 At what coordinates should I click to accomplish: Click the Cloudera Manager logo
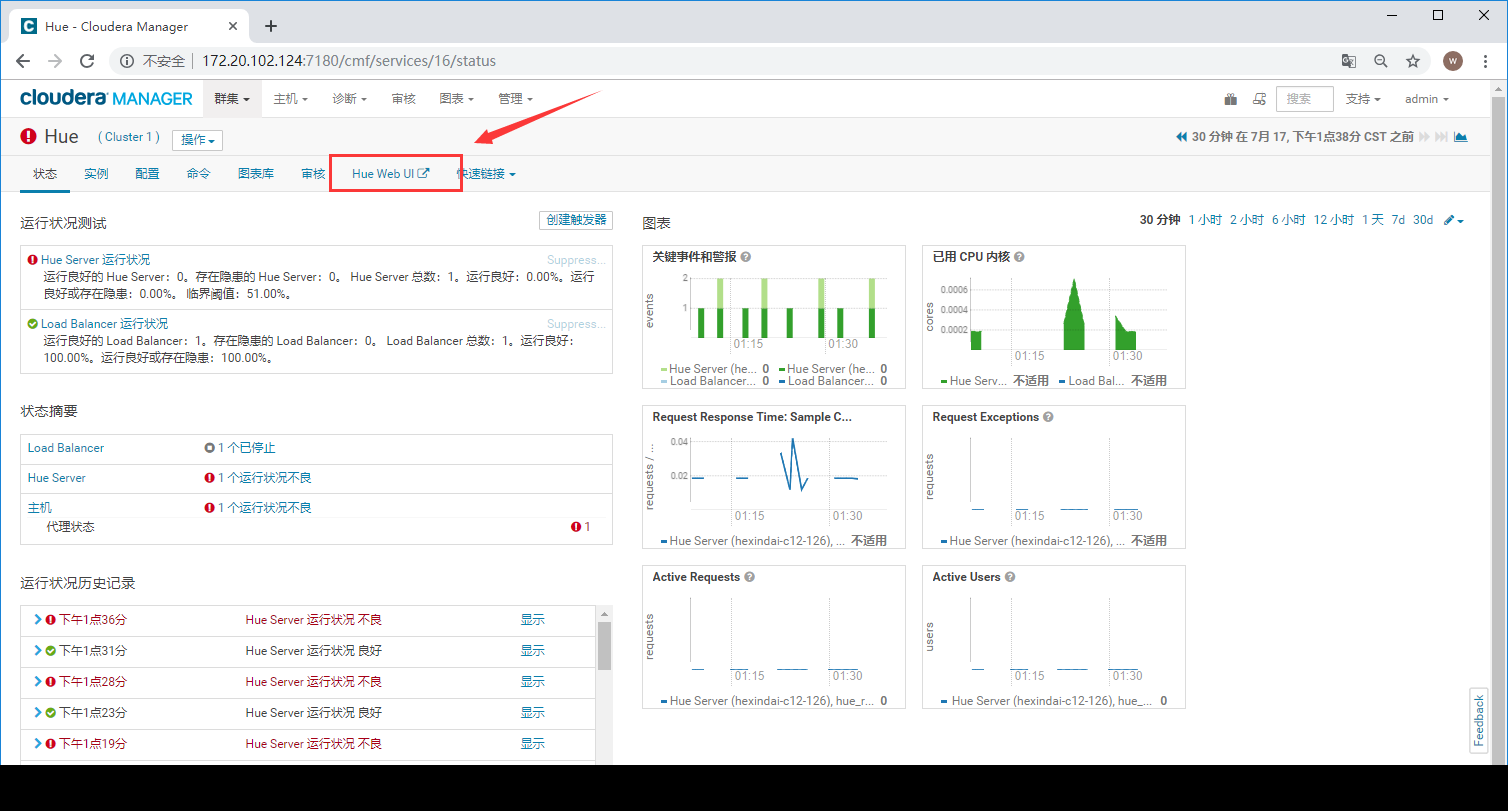(x=106, y=98)
